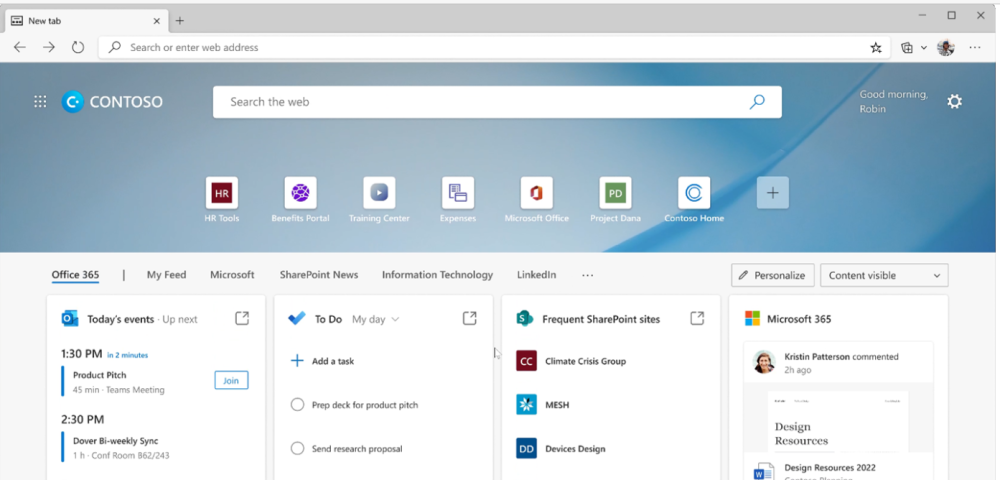The width and height of the screenshot is (1000, 480).
Task: Click the Outlook icon on events card
Action: (x=70, y=319)
